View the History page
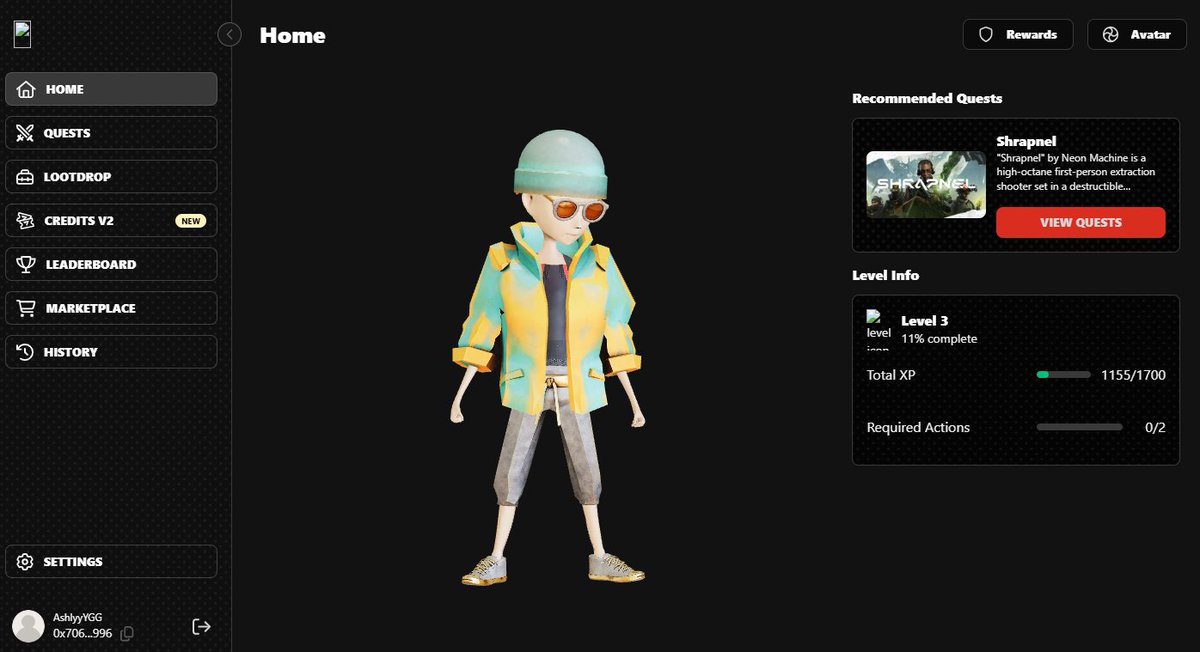The height and width of the screenshot is (652, 1200). pyautogui.click(x=111, y=352)
